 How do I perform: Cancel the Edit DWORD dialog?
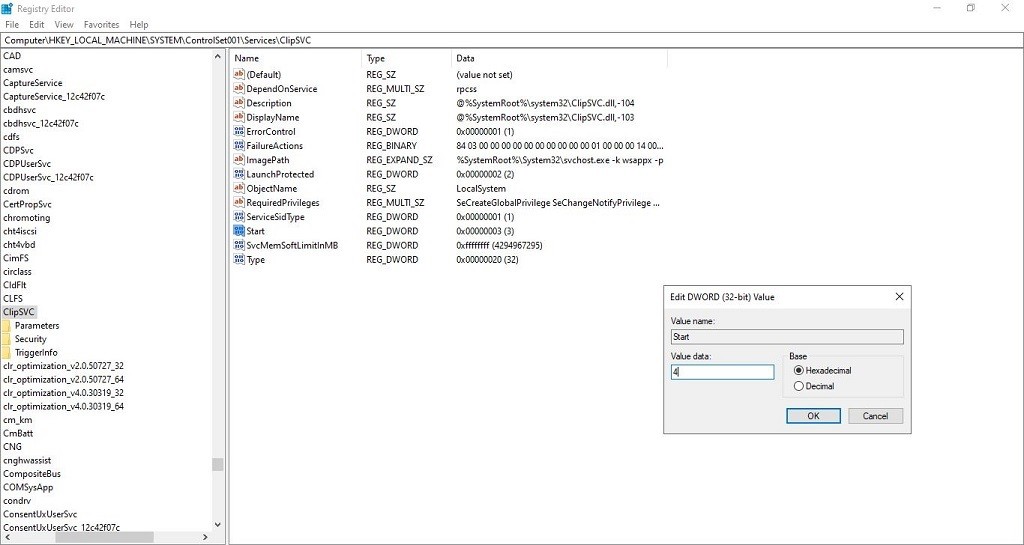[875, 416]
